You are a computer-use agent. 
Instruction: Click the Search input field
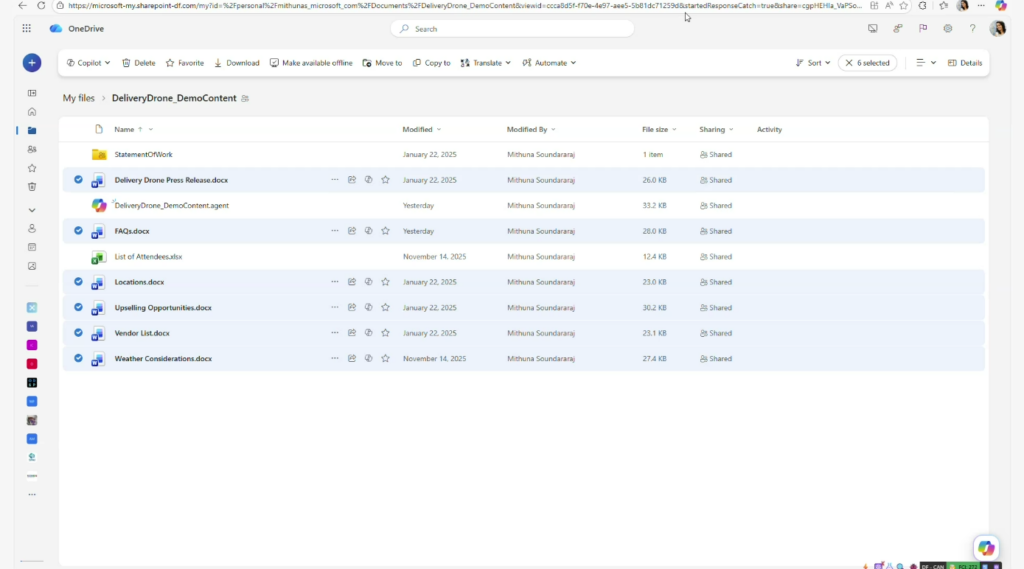pos(512,29)
